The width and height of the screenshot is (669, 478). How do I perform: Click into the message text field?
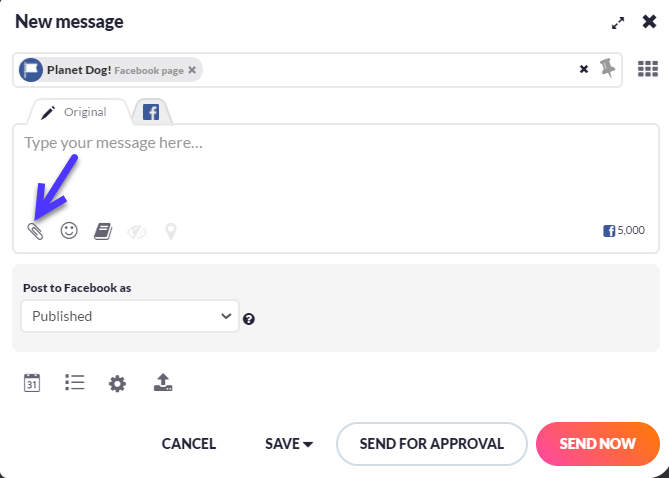[336, 171]
